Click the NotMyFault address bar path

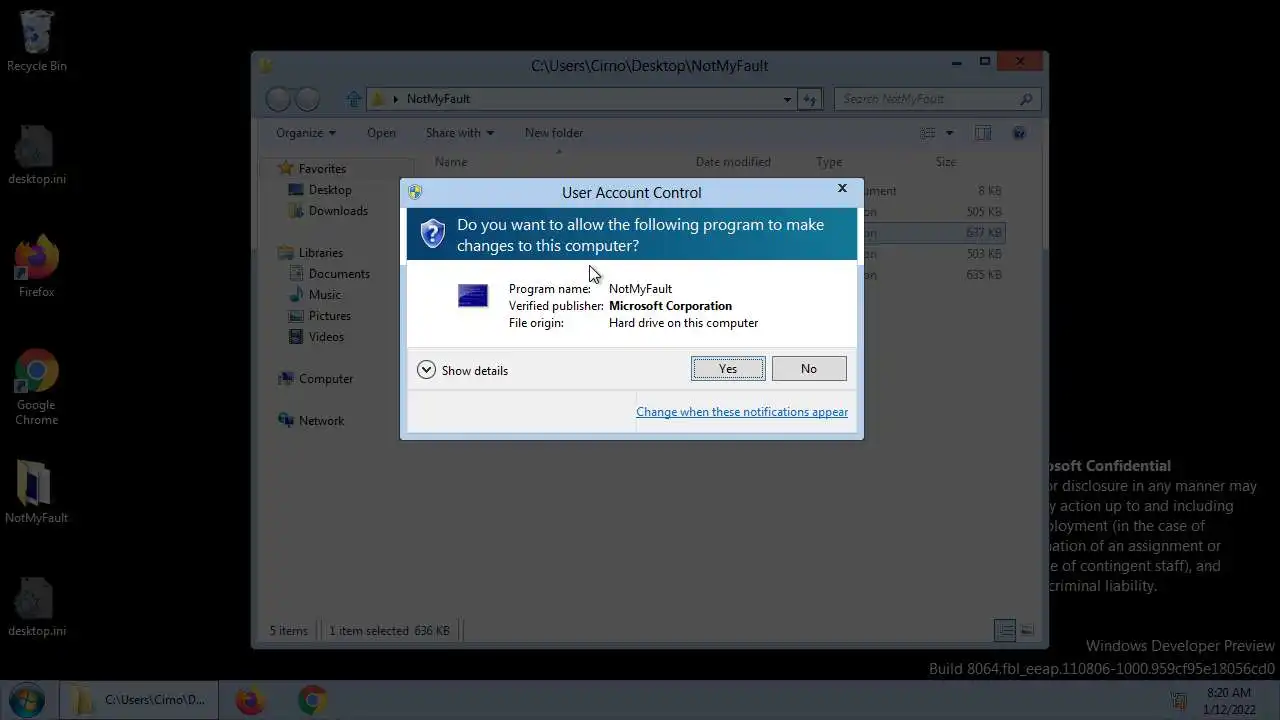pos(438,99)
